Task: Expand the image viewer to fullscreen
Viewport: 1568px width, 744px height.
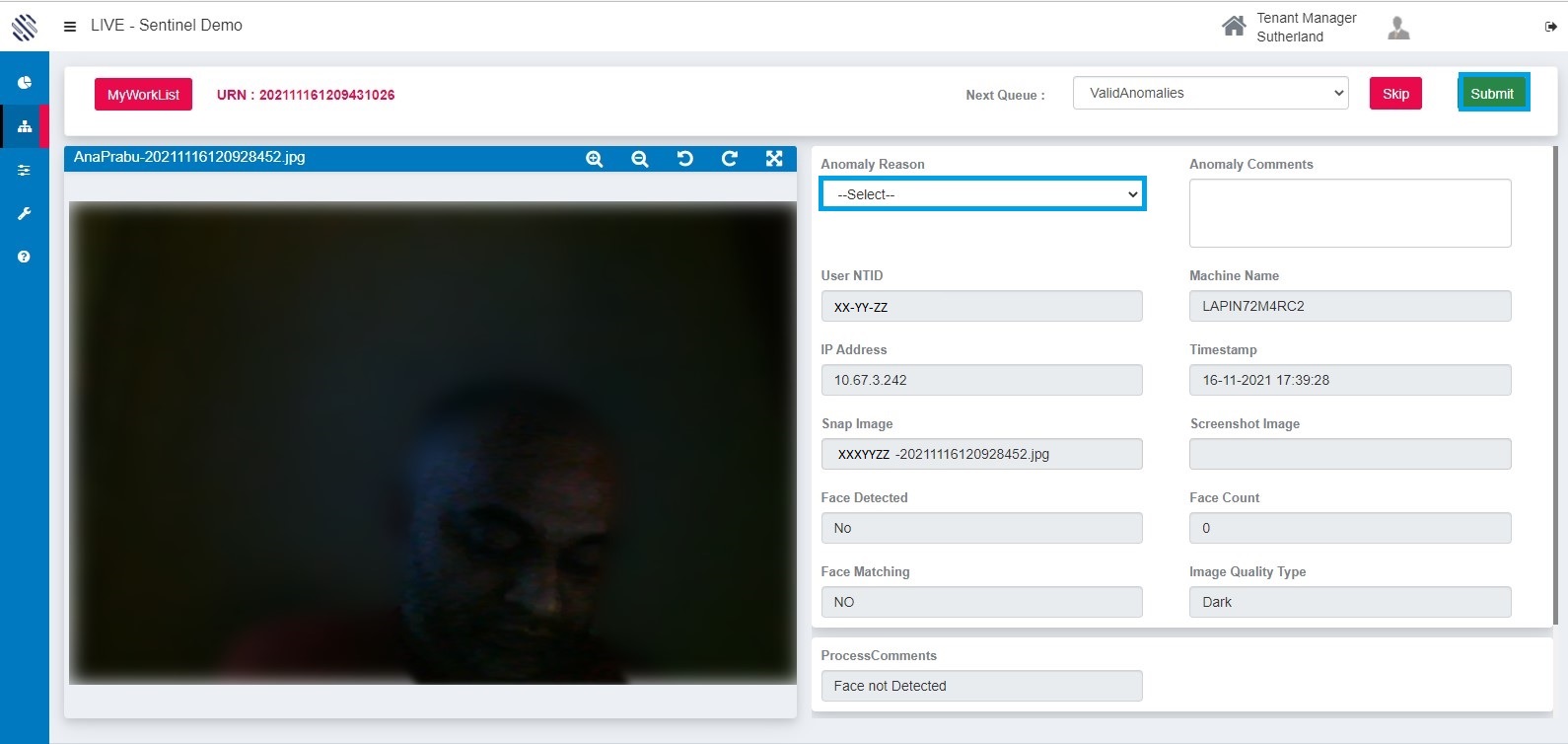Action: [774, 159]
